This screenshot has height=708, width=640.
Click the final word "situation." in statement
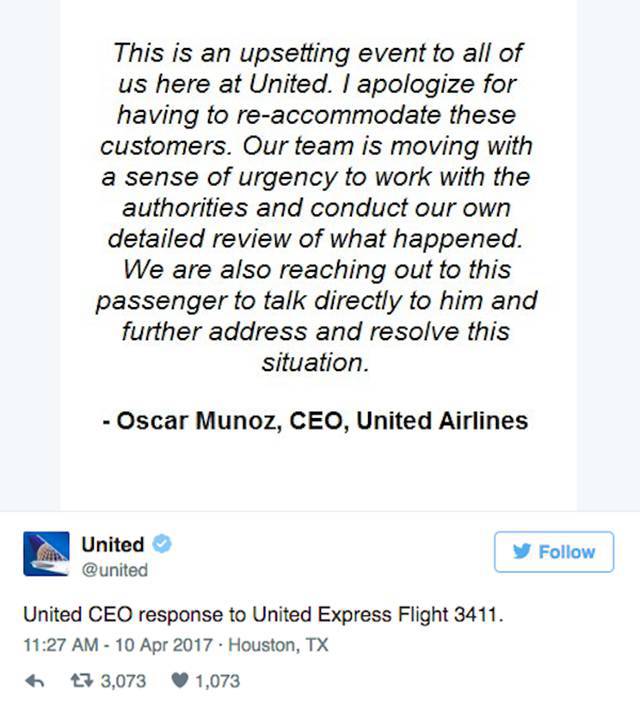click(x=315, y=363)
